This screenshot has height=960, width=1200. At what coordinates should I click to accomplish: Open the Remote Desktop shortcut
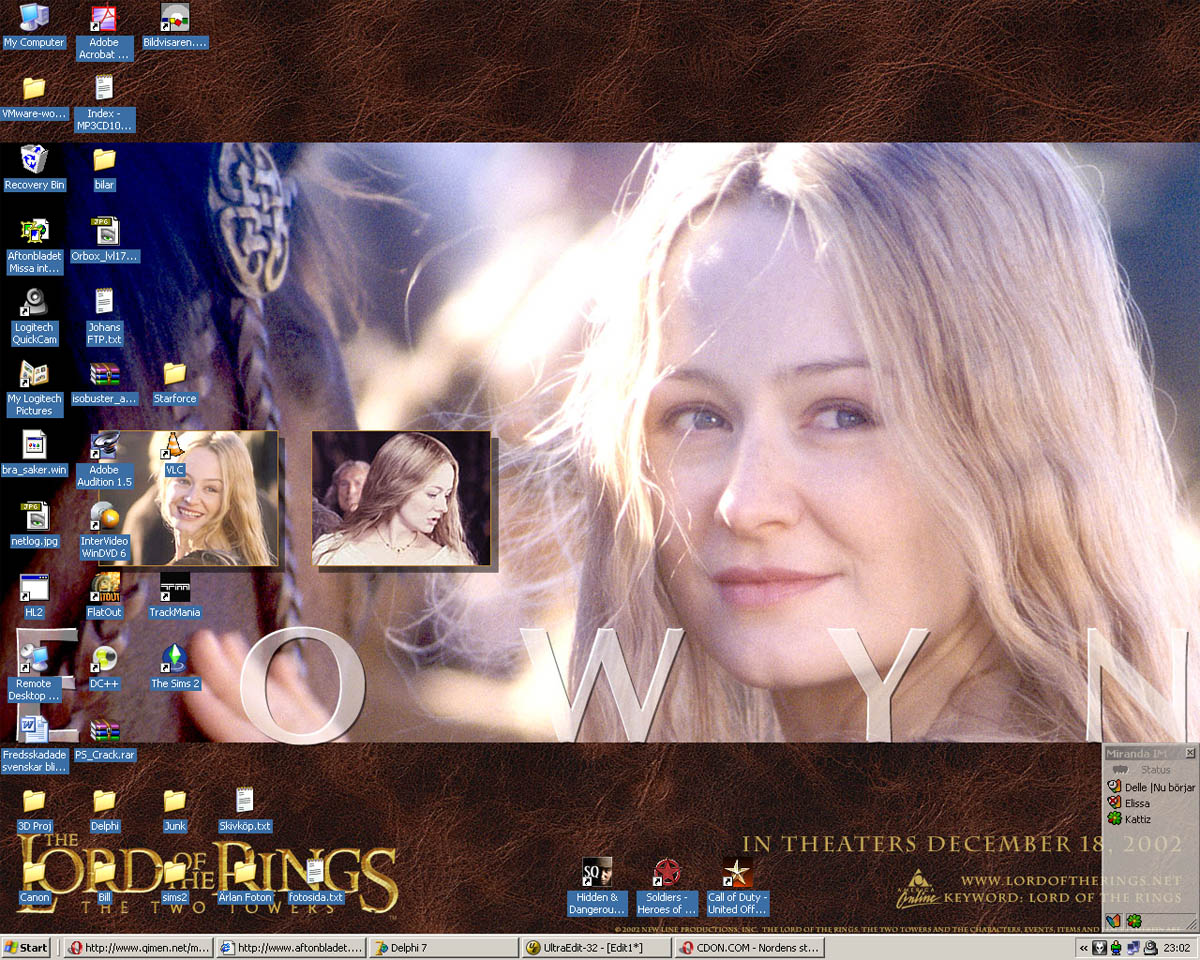pos(34,673)
